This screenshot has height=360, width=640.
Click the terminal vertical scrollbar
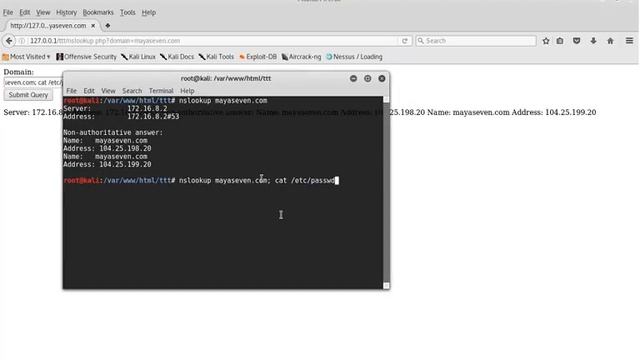[x=386, y=192]
